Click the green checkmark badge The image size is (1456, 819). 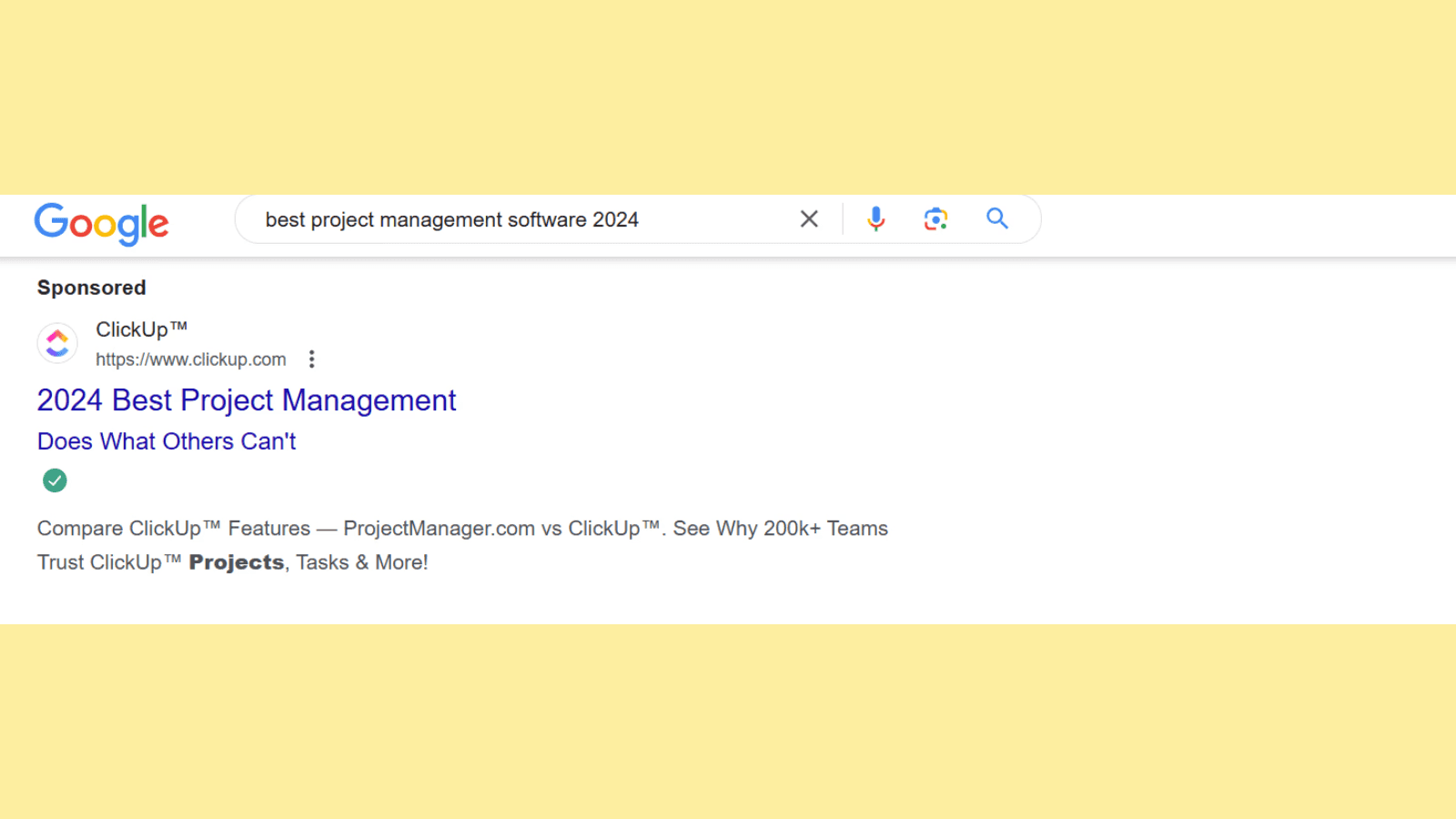[x=55, y=480]
